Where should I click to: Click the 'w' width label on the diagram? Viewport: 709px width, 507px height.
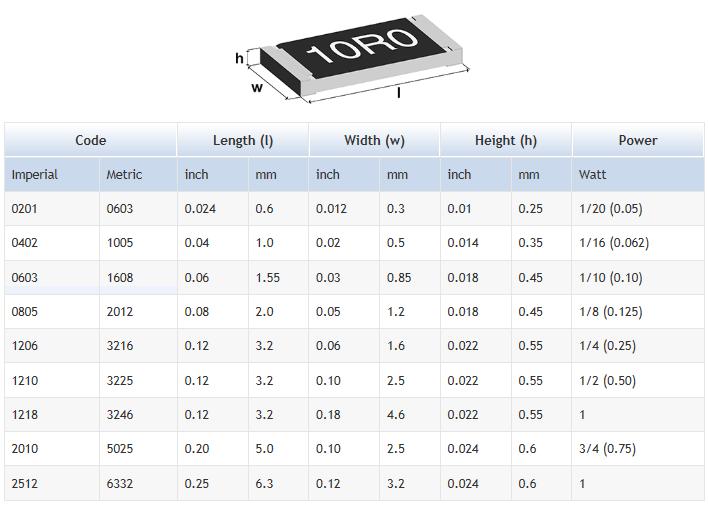[x=257, y=87]
